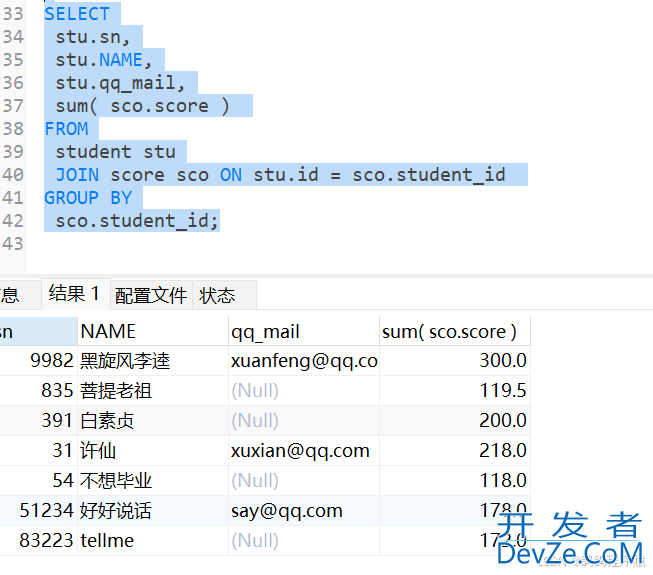The width and height of the screenshot is (653, 575).
Task: Select the sn cell 391
Action: [x=38, y=421]
